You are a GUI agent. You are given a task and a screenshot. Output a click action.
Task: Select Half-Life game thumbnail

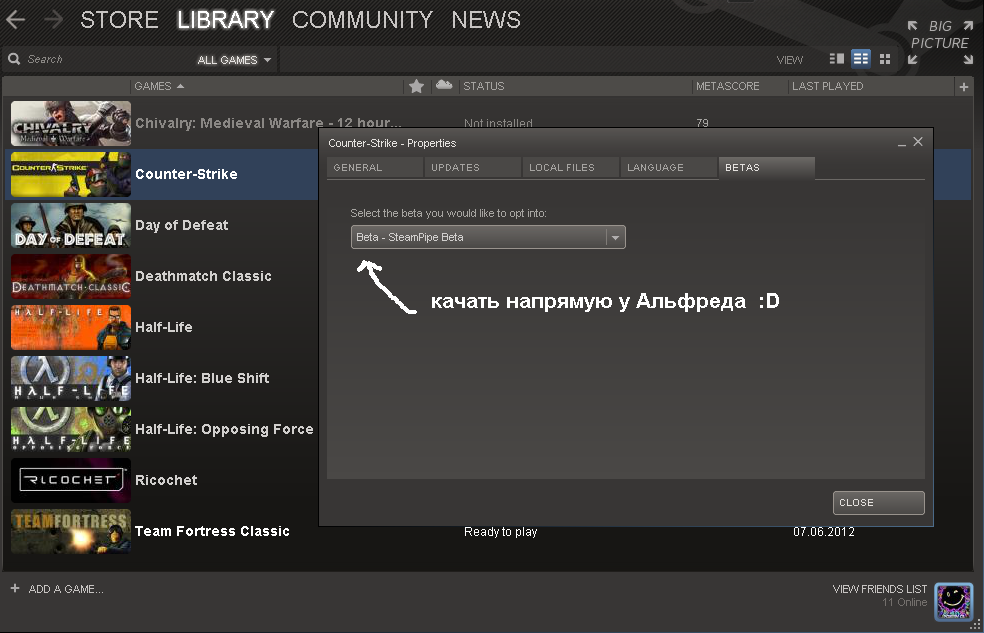pyautogui.click(x=71, y=327)
